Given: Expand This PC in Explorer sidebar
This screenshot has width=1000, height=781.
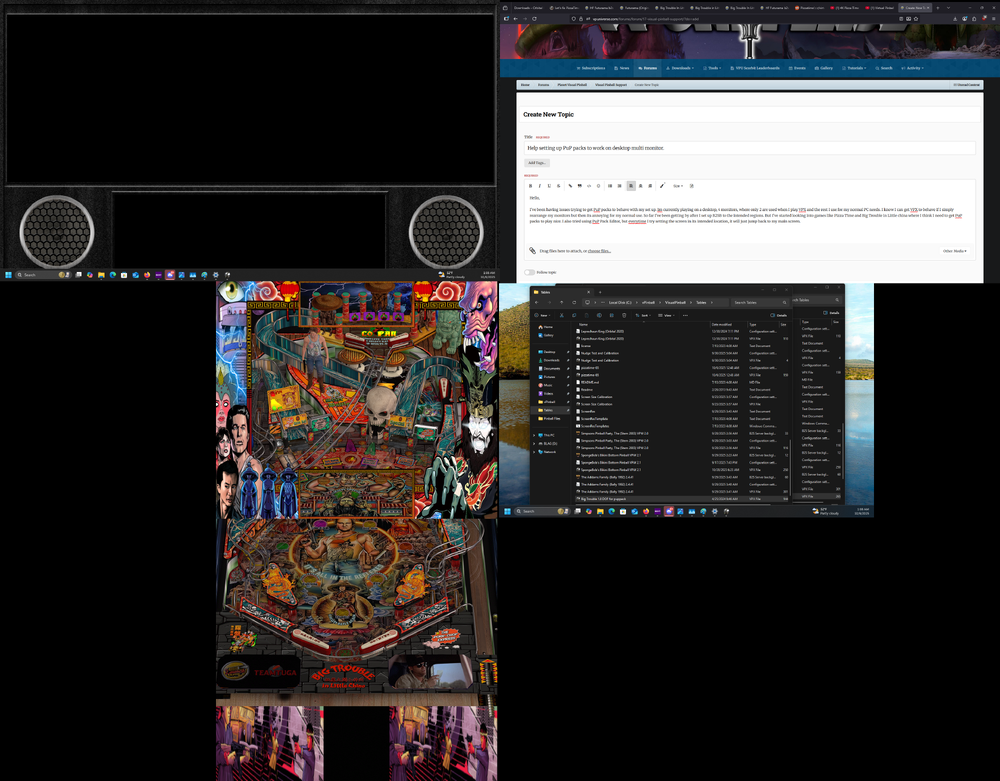Looking at the screenshot, I should (534, 435).
